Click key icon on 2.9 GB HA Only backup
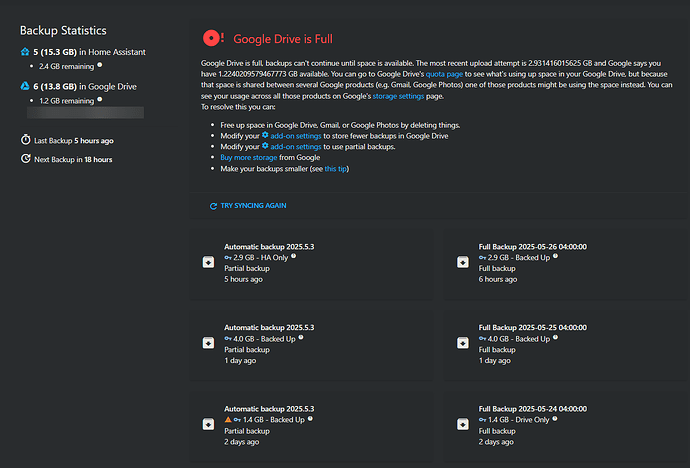 pos(228,258)
